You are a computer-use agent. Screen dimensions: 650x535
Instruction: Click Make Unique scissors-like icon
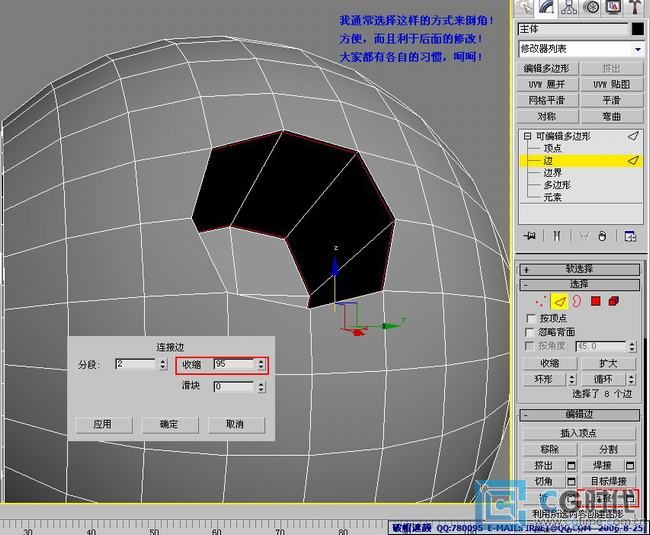coord(584,236)
